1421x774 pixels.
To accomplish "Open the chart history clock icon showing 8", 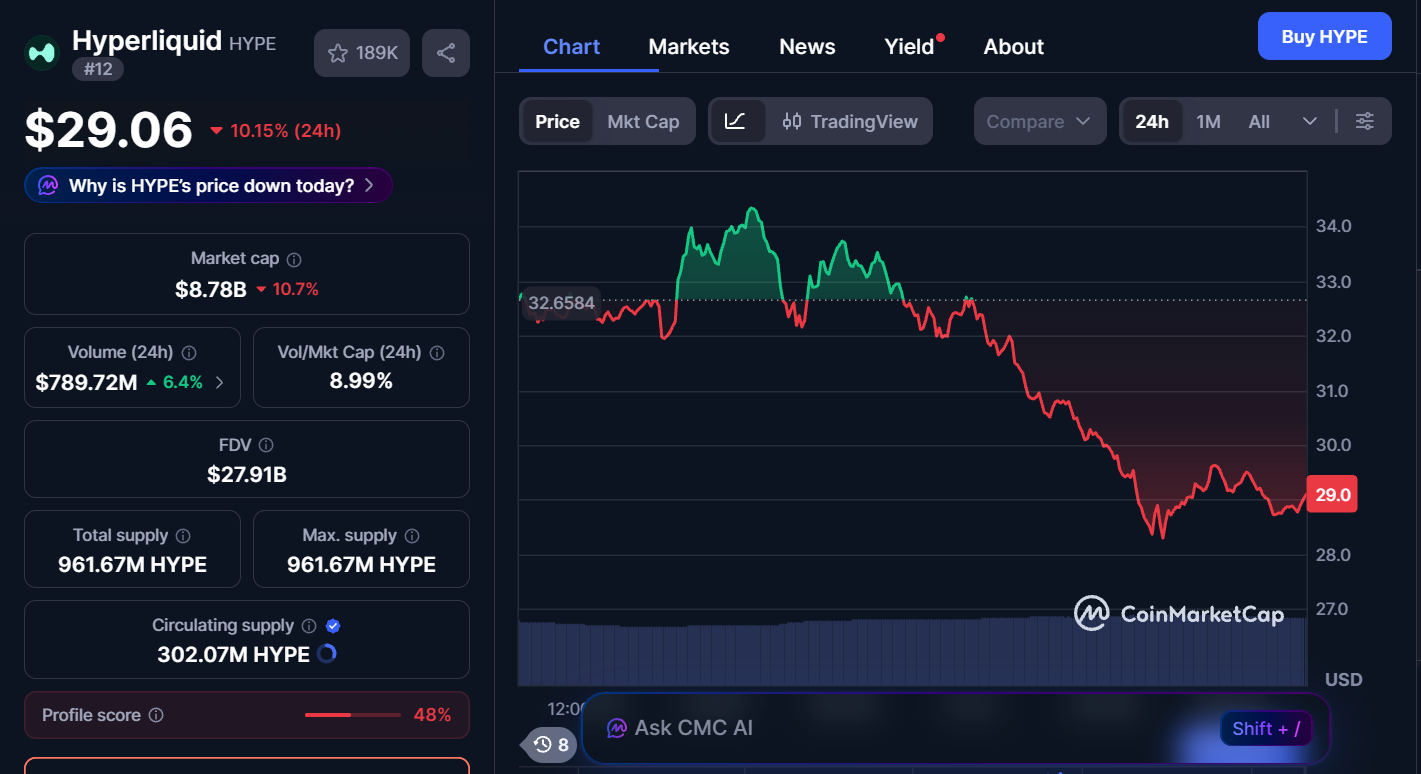I will (548, 744).
